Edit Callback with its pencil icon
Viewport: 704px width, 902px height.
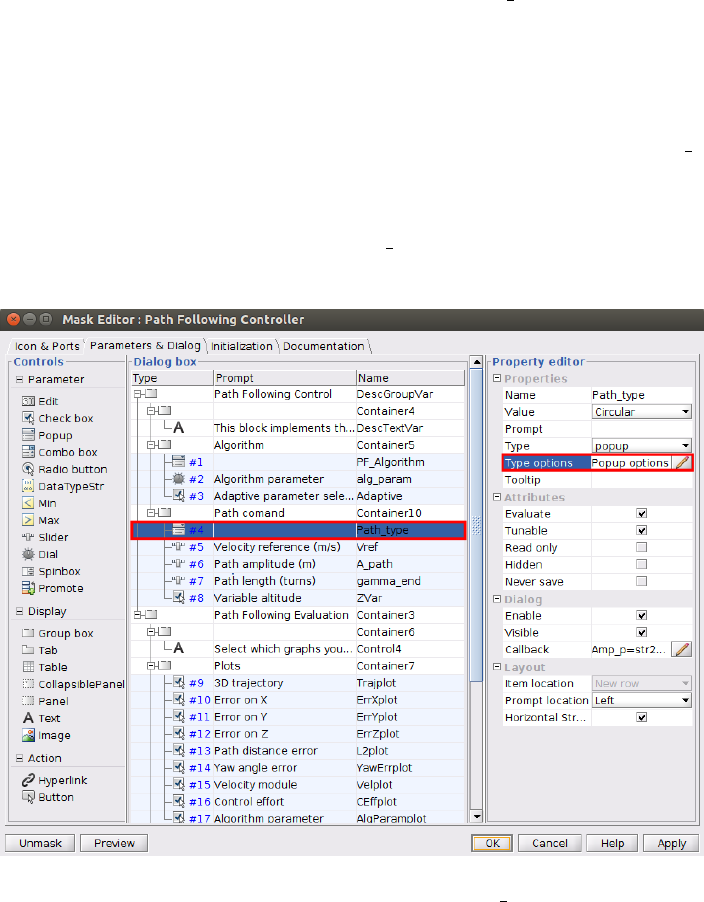[x=682, y=649]
